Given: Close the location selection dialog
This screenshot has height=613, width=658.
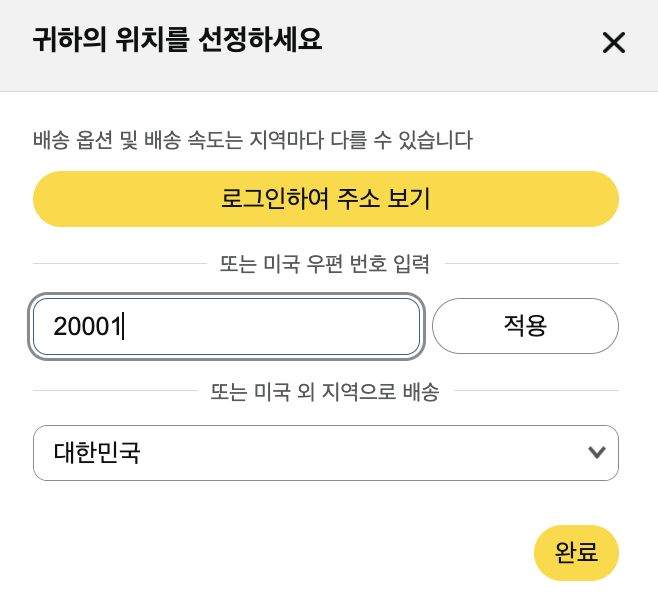Looking at the screenshot, I should 613,43.
